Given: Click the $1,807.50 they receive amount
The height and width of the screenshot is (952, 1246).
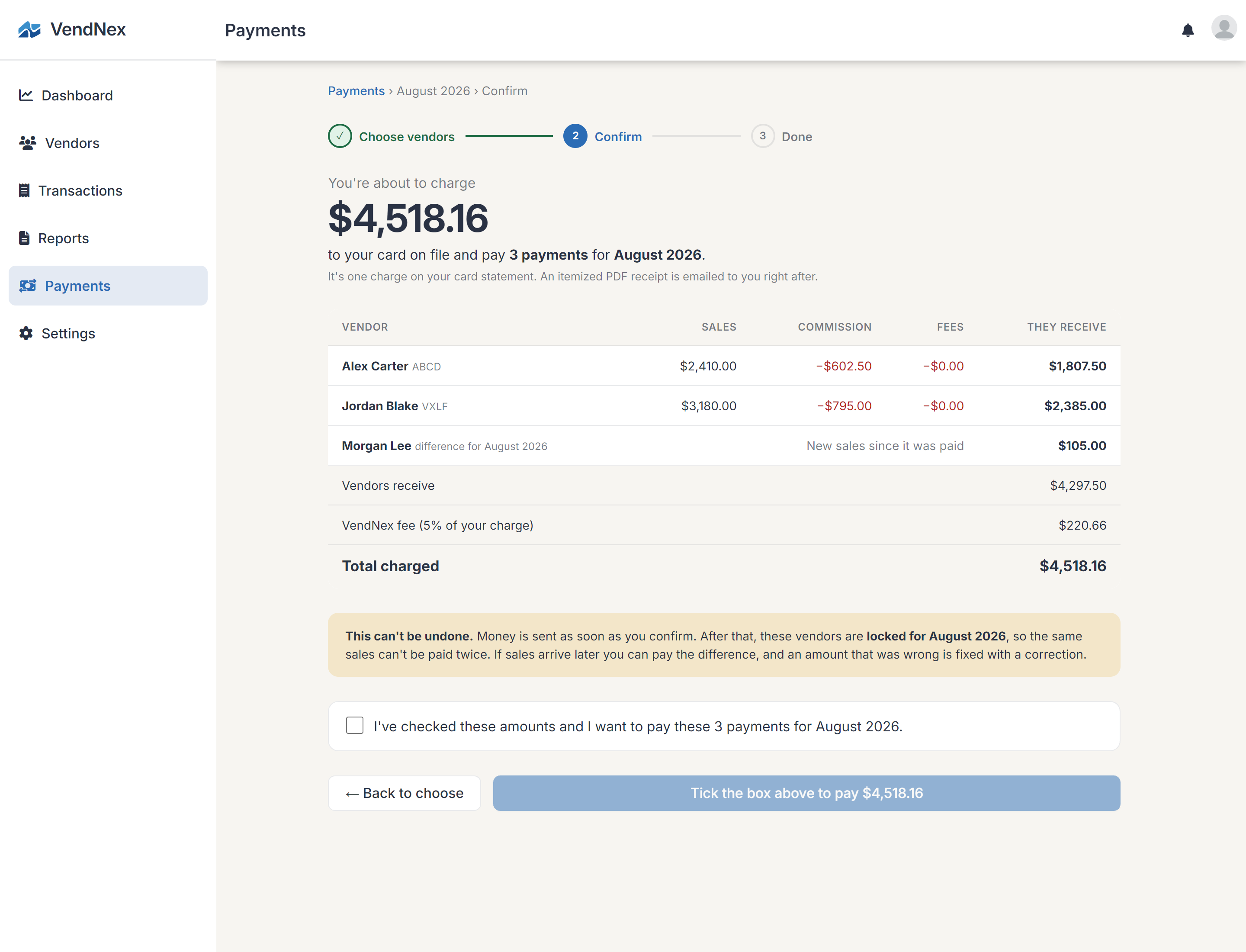Looking at the screenshot, I should 1078,366.
